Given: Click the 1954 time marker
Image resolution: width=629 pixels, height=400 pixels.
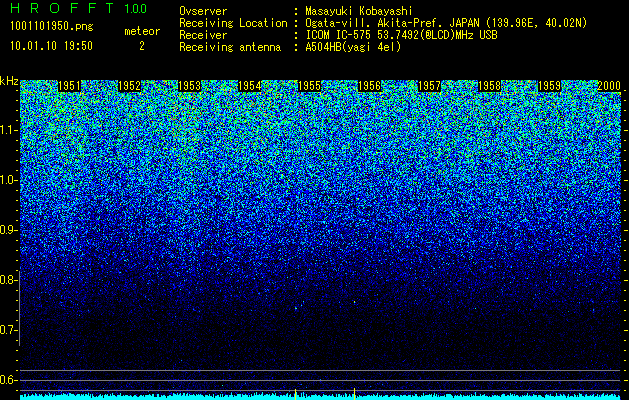Looking at the screenshot, I should coord(250,86).
